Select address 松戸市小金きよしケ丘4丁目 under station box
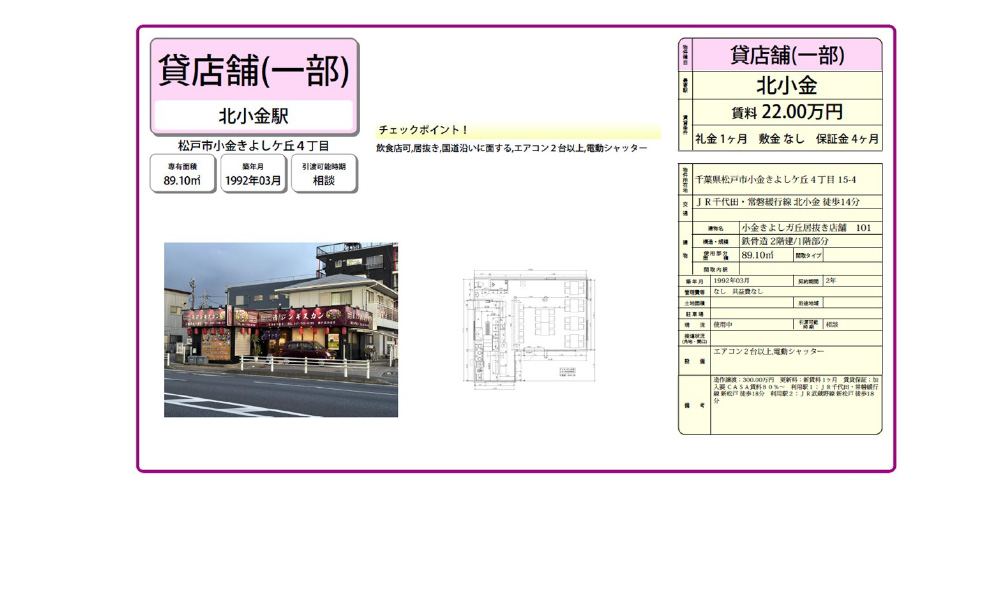This screenshot has height=600, width=1000. (x=254, y=145)
